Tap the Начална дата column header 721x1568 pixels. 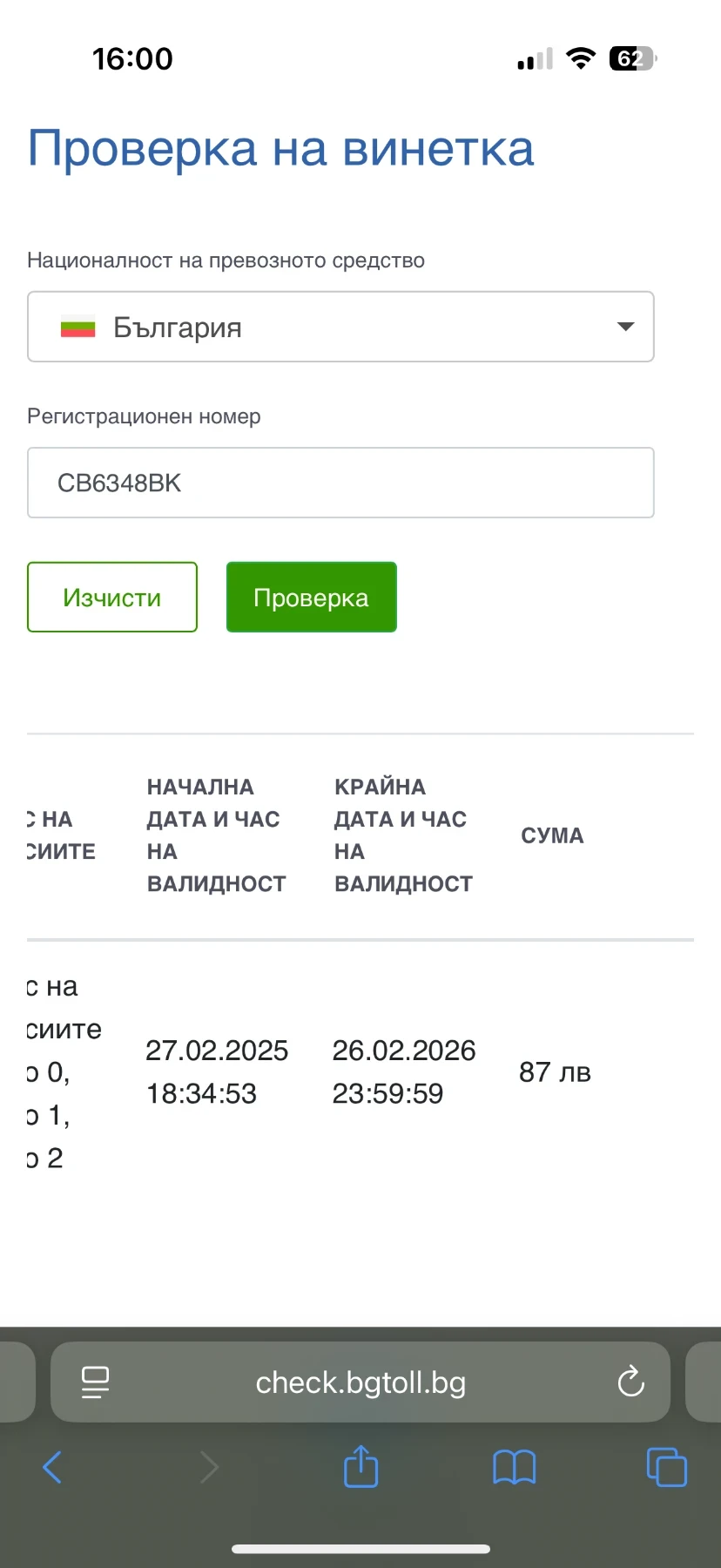216,835
